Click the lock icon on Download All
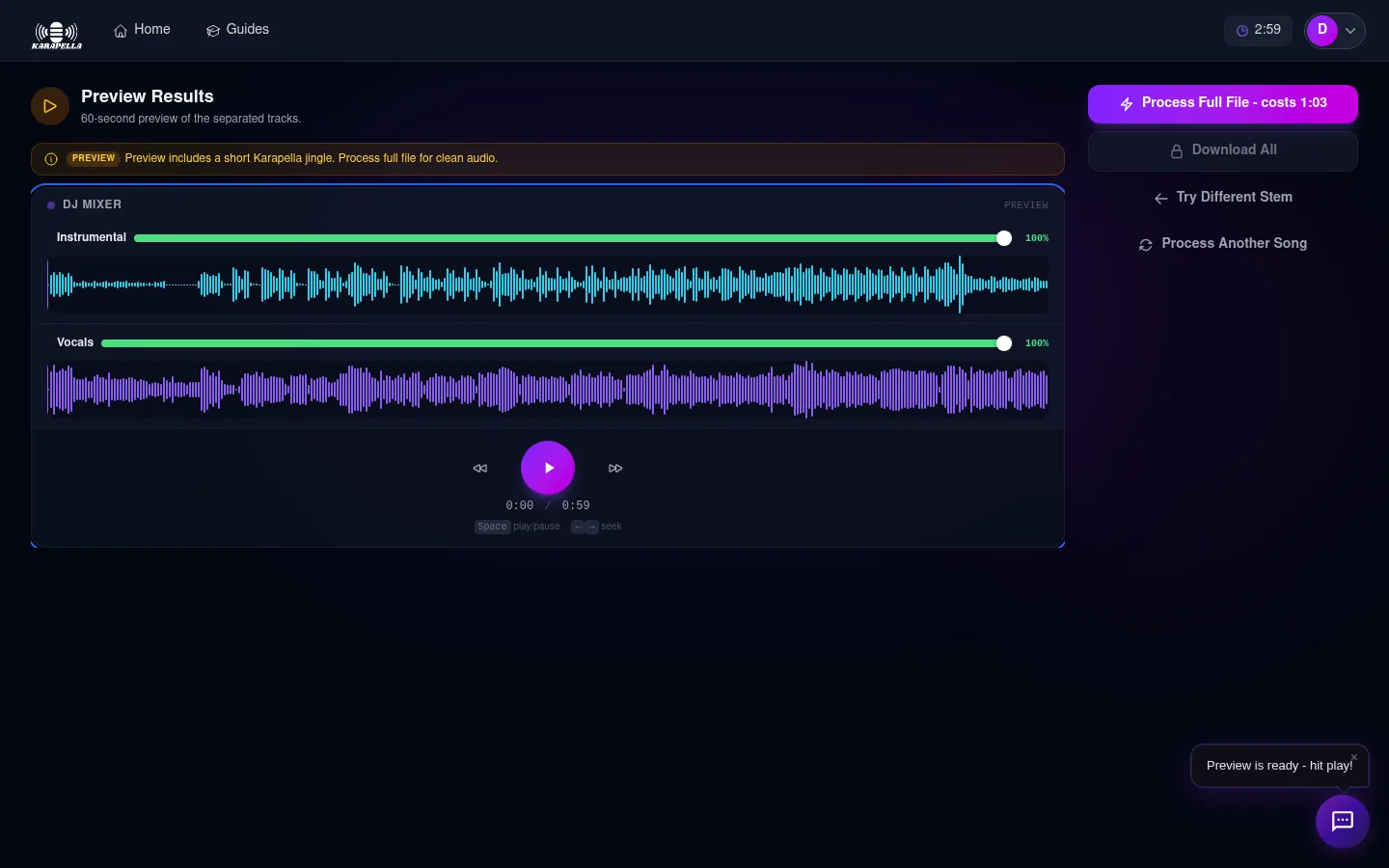Image resolution: width=1389 pixels, height=868 pixels. coord(1177,150)
